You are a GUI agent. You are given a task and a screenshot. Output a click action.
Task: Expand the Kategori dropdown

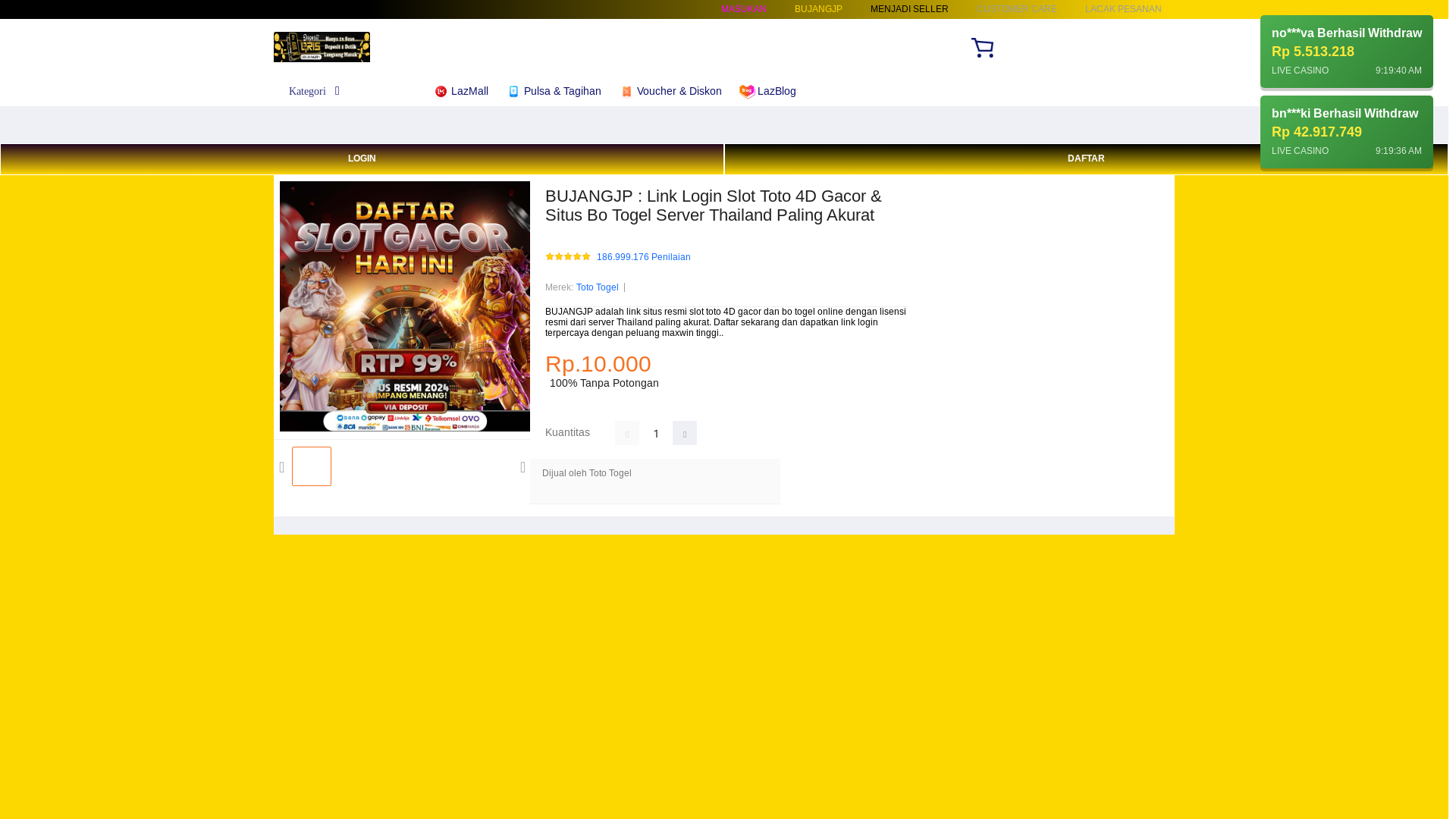coord(315,91)
